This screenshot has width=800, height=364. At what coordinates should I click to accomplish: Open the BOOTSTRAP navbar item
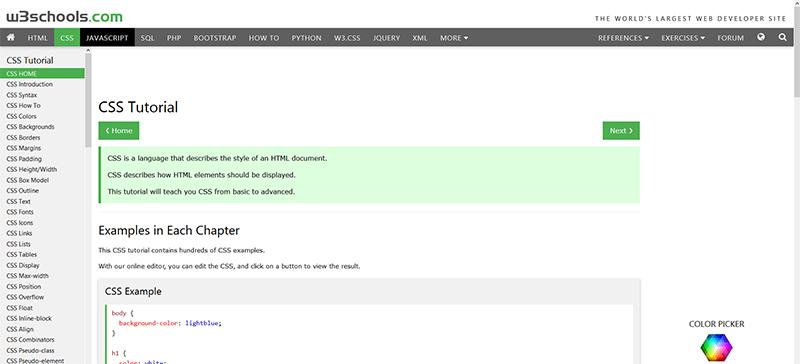point(215,38)
